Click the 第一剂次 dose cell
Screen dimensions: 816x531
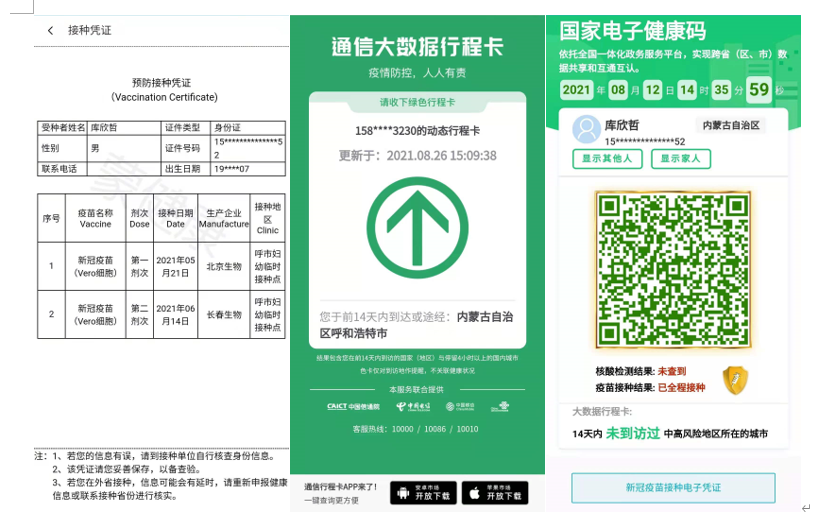point(139,267)
